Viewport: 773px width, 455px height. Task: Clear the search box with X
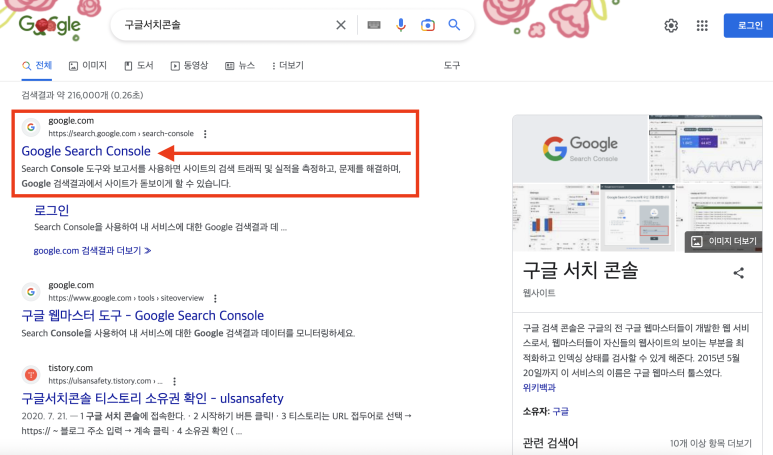(341, 25)
